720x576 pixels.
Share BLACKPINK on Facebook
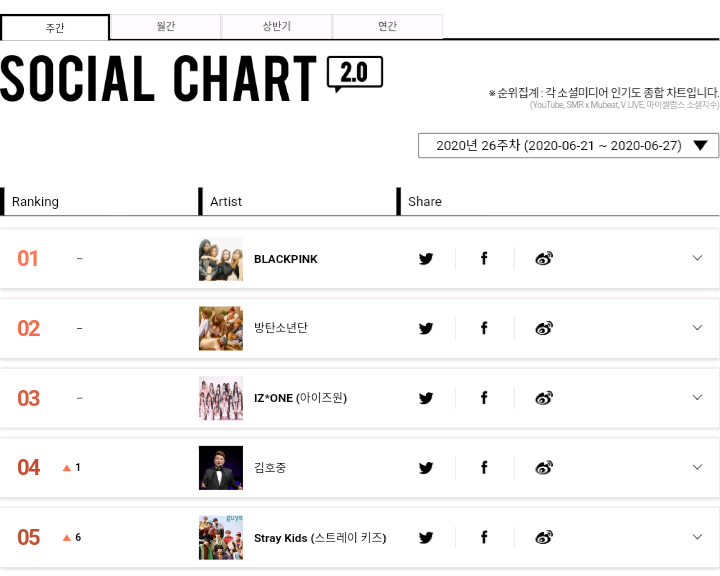coord(484,259)
